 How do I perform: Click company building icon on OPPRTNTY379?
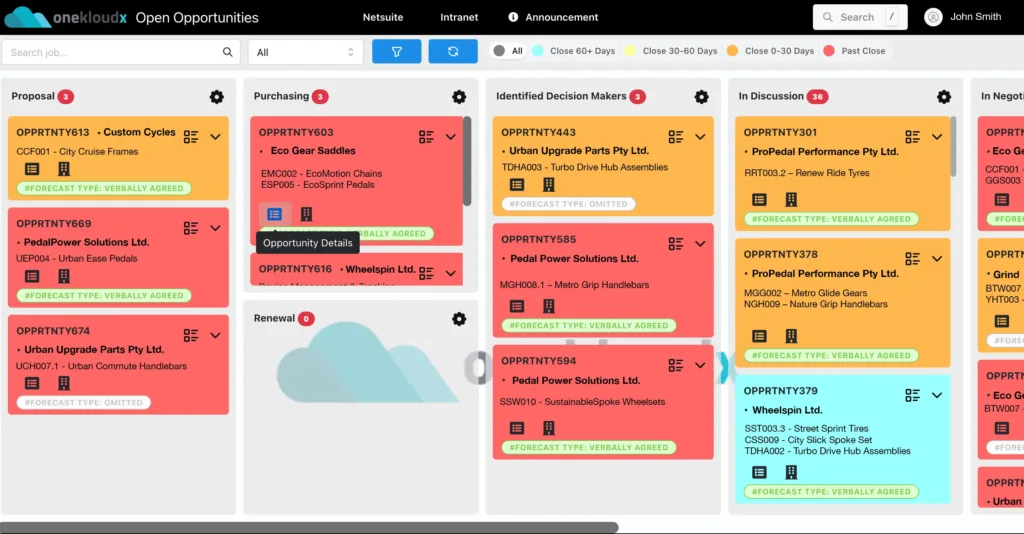(791, 472)
